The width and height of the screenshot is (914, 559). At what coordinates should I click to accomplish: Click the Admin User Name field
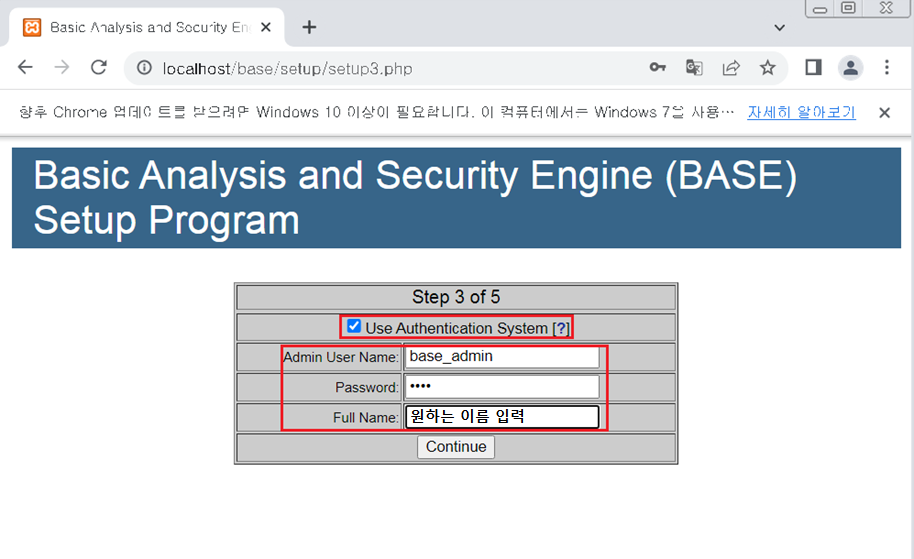coord(502,357)
